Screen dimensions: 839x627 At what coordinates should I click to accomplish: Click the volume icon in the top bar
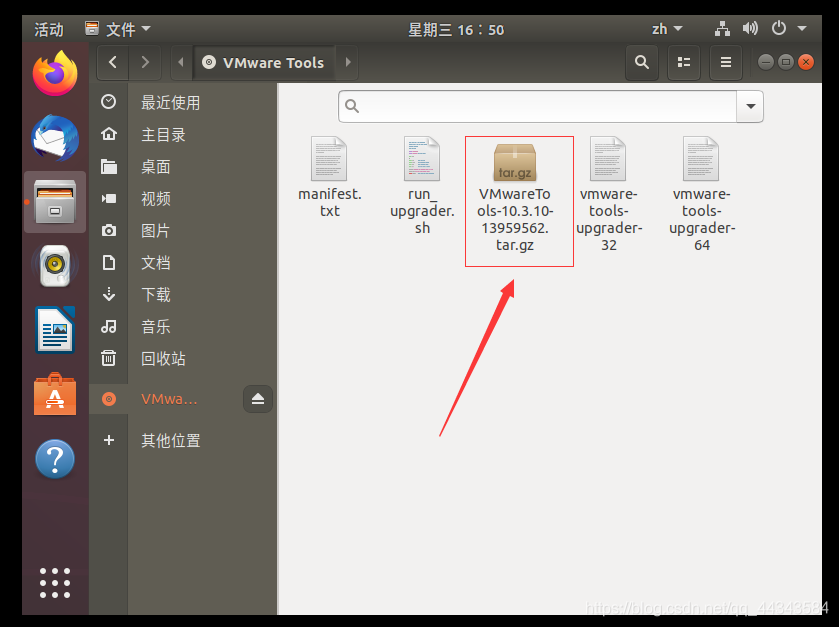(750, 28)
